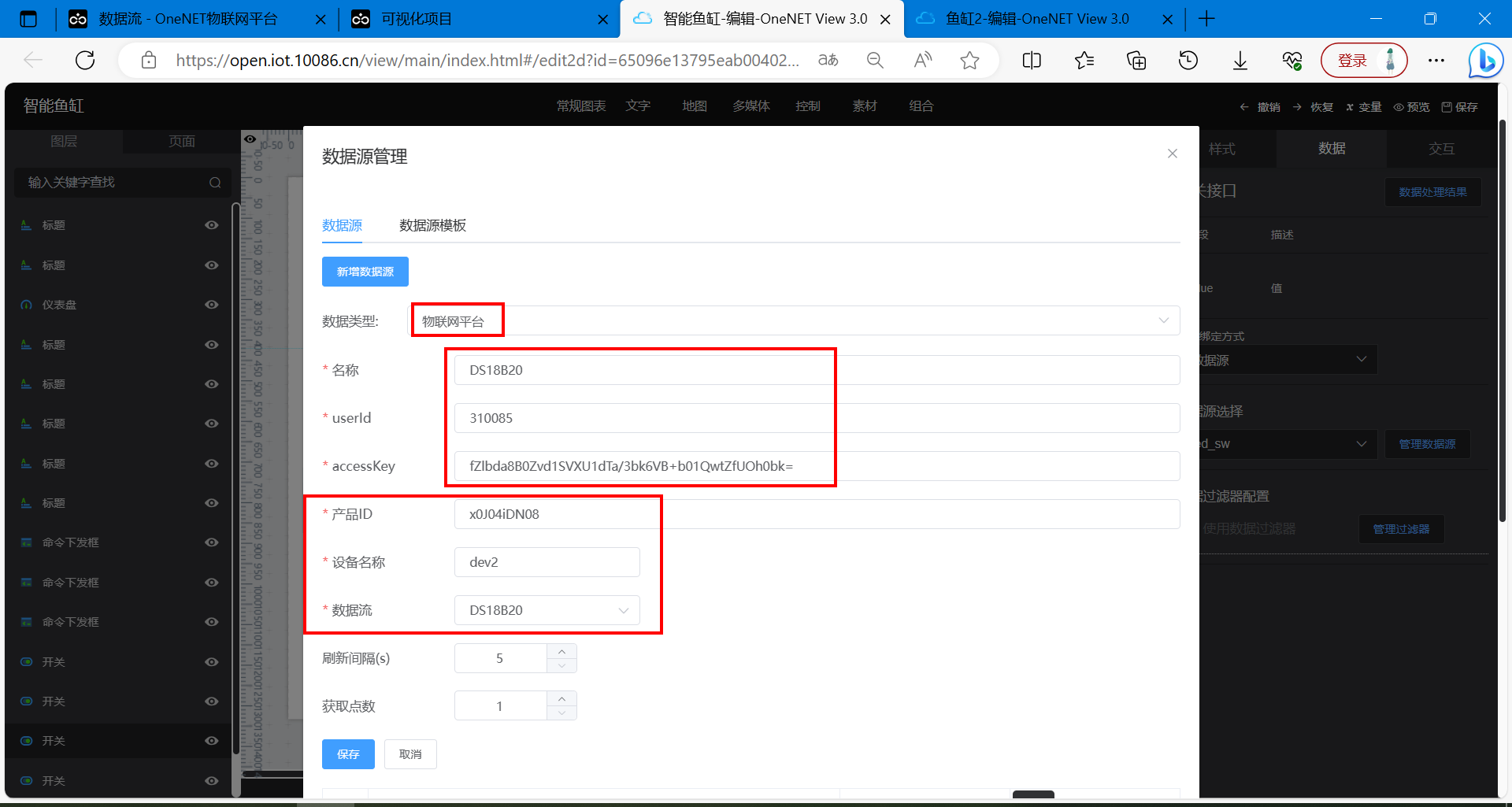Expand the data source selection dropdown
1512x807 pixels.
pyautogui.click(x=1288, y=444)
